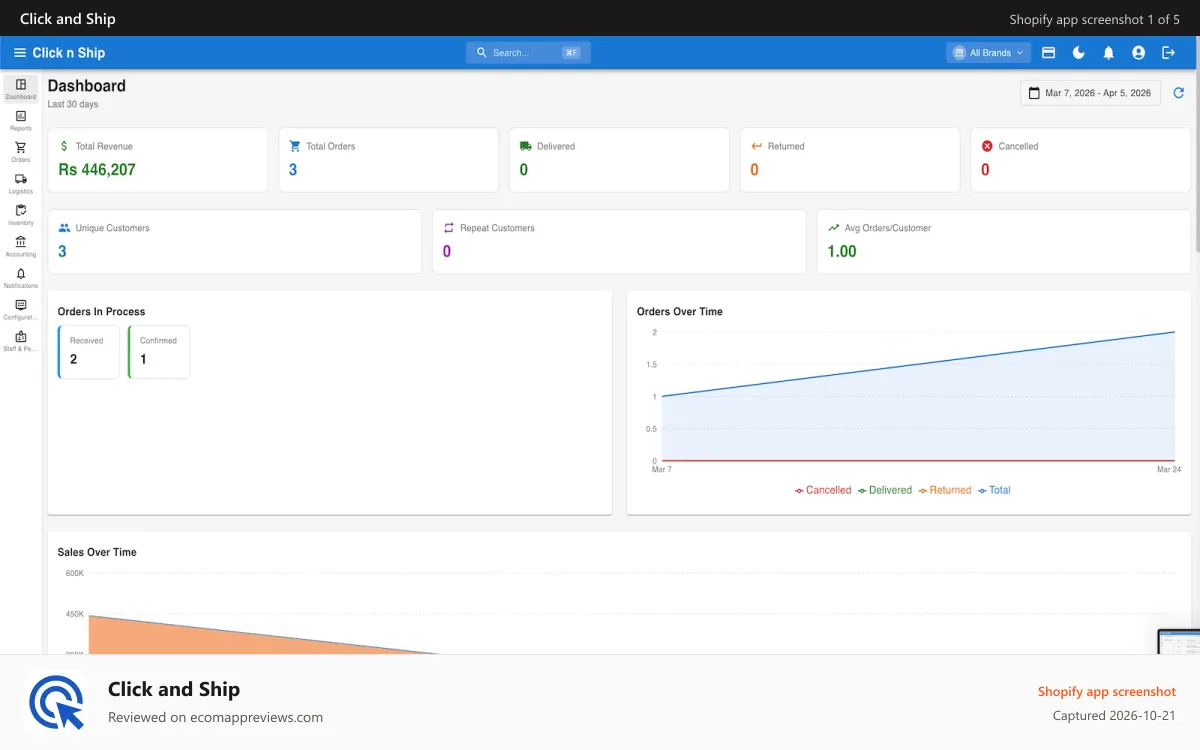Select the Received orders status tile
The height and width of the screenshot is (750, 1200).
(x=89, y=352)
